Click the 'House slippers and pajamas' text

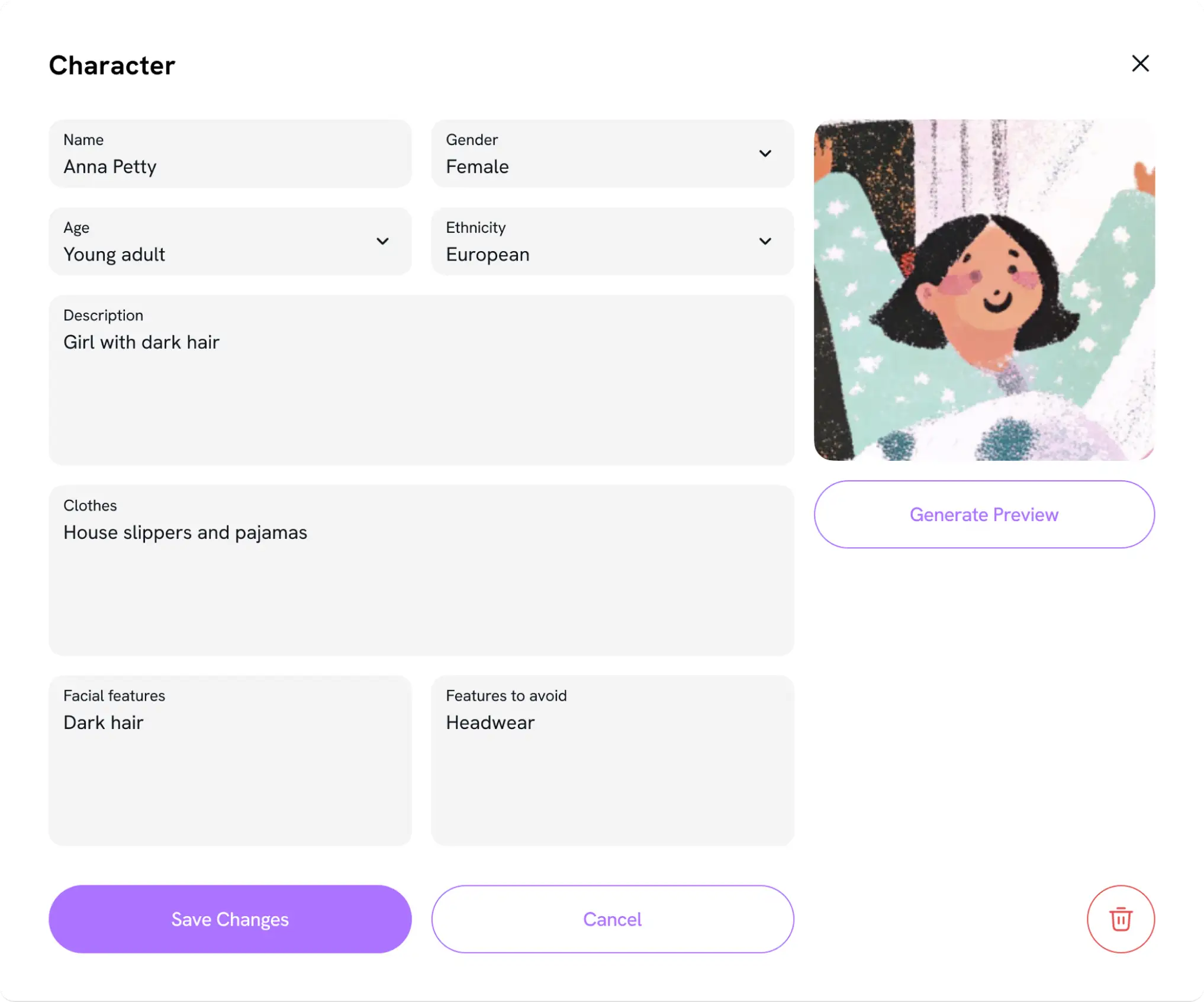(185, 532)
